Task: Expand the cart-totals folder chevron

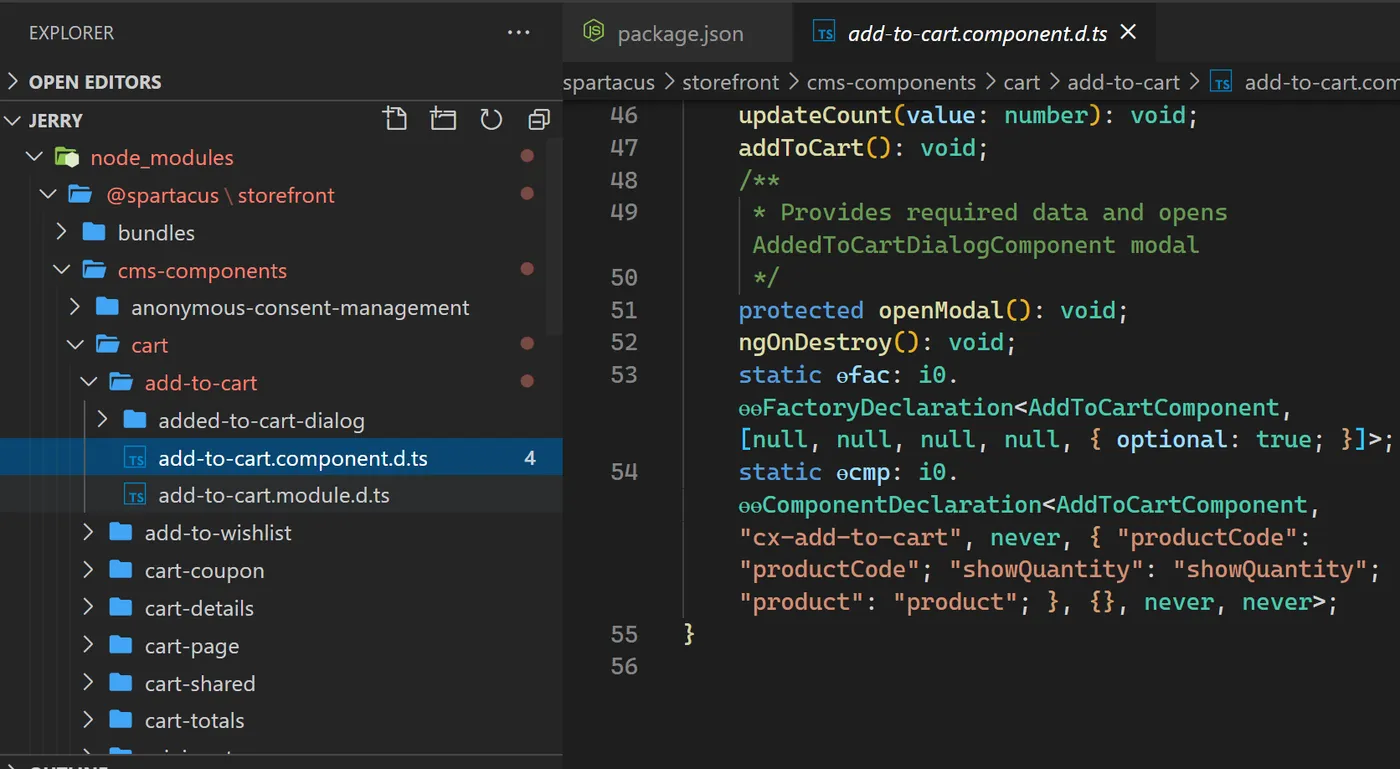Action: click(89, 720)
